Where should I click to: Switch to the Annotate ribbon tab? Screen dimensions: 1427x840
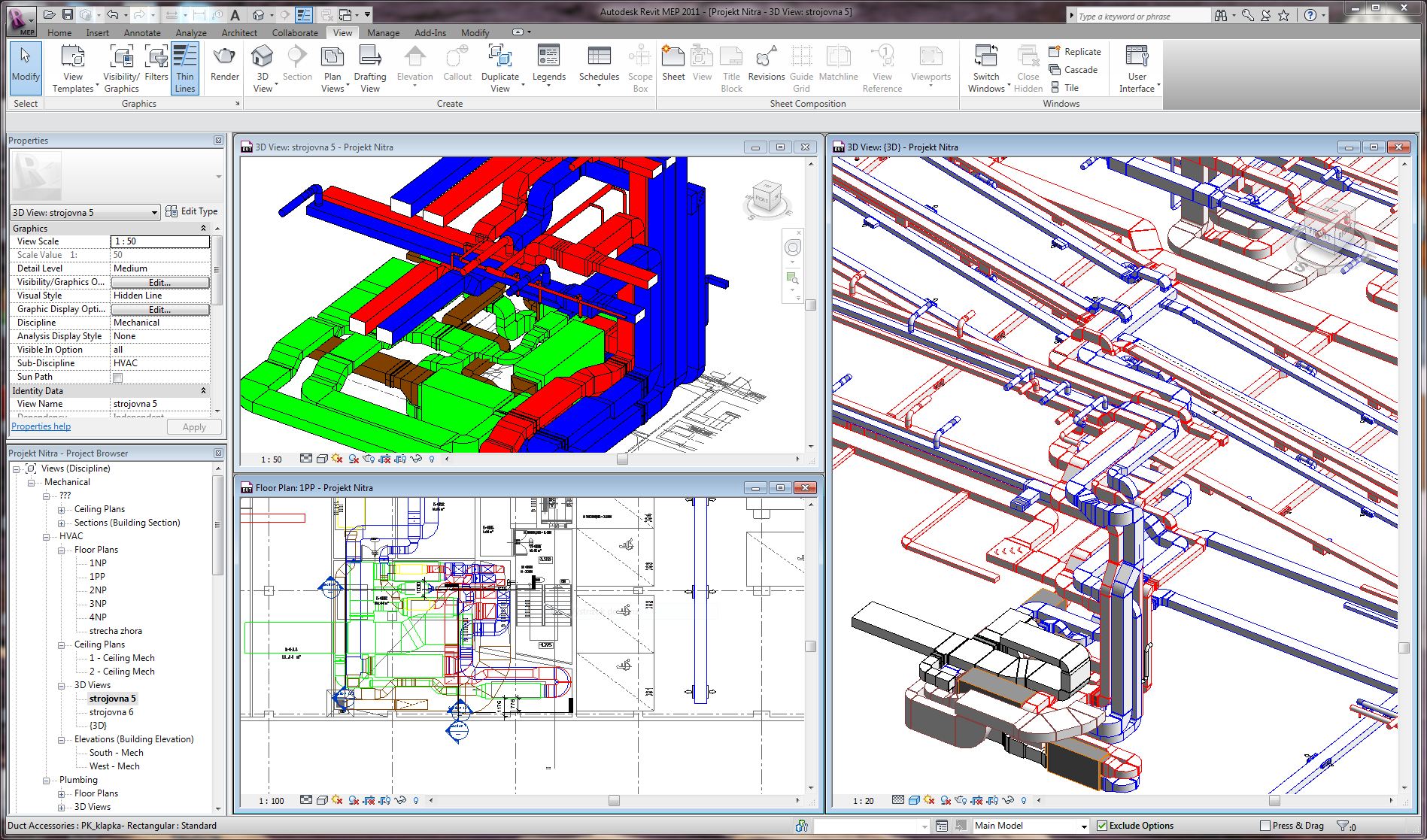(x=142, y=33)
